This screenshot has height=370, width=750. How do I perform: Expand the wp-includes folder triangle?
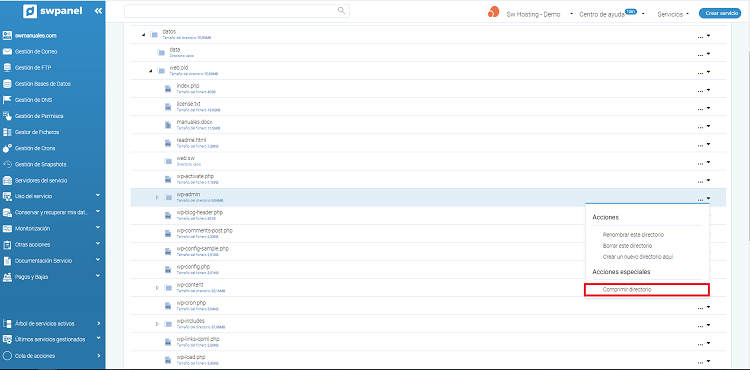point(157,324)
